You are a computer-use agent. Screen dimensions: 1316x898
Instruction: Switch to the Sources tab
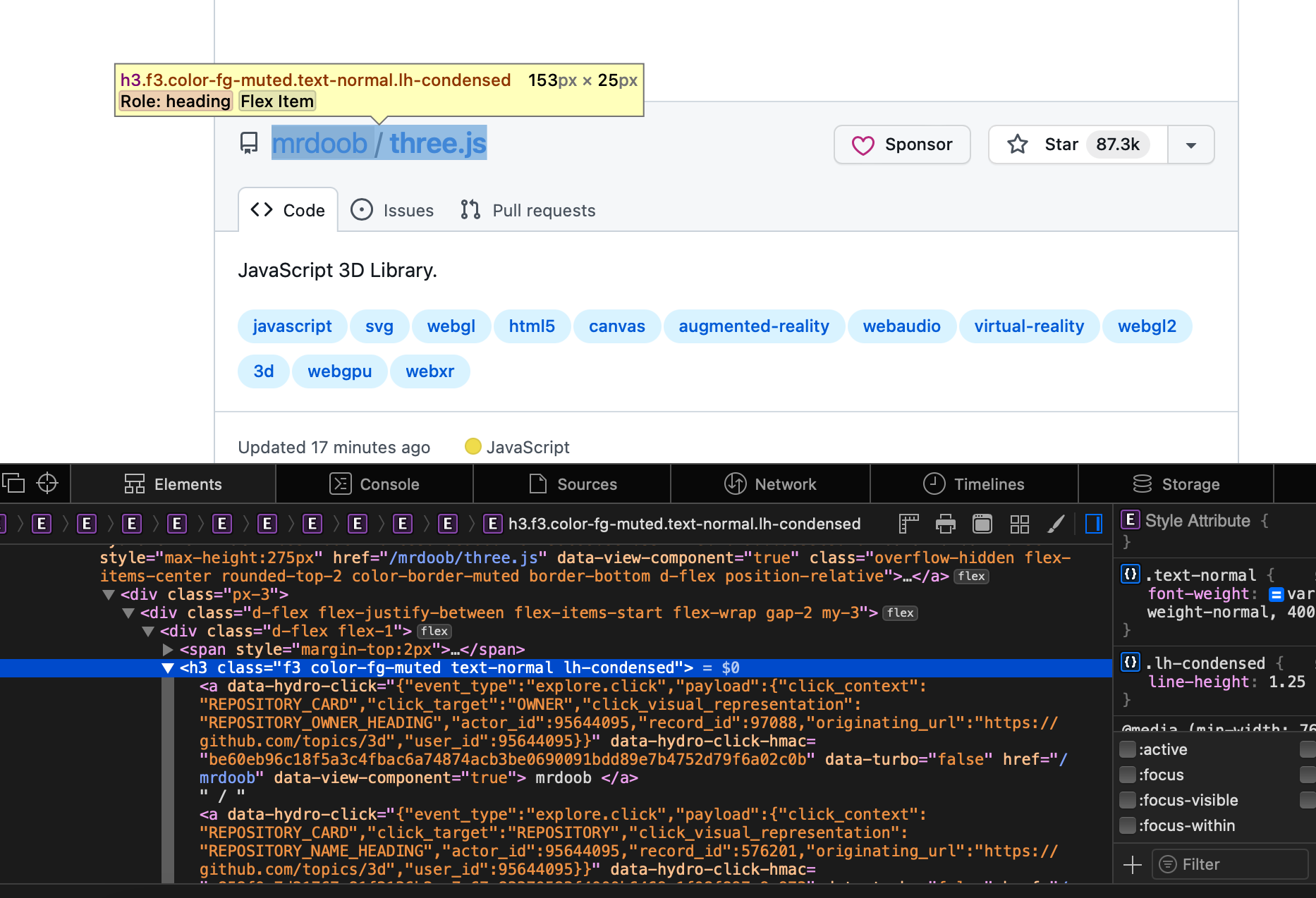[x=572, y=484]
